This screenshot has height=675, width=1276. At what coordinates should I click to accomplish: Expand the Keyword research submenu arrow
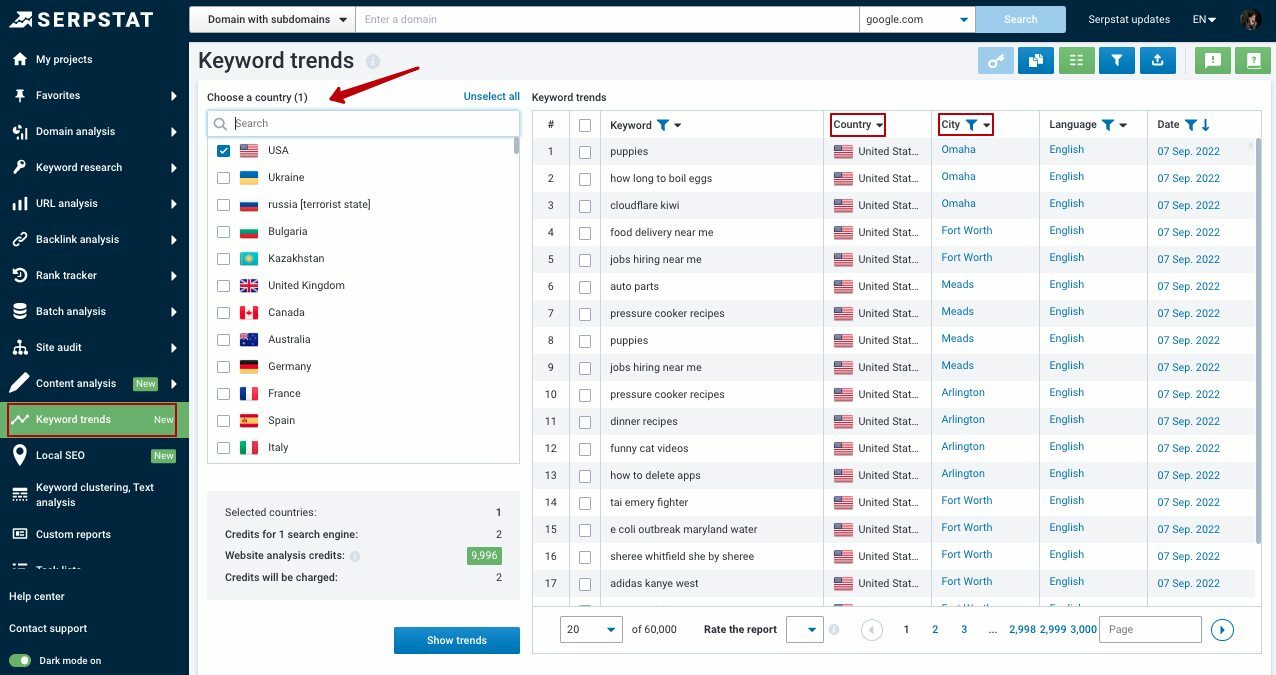click(x=174, y=168)
